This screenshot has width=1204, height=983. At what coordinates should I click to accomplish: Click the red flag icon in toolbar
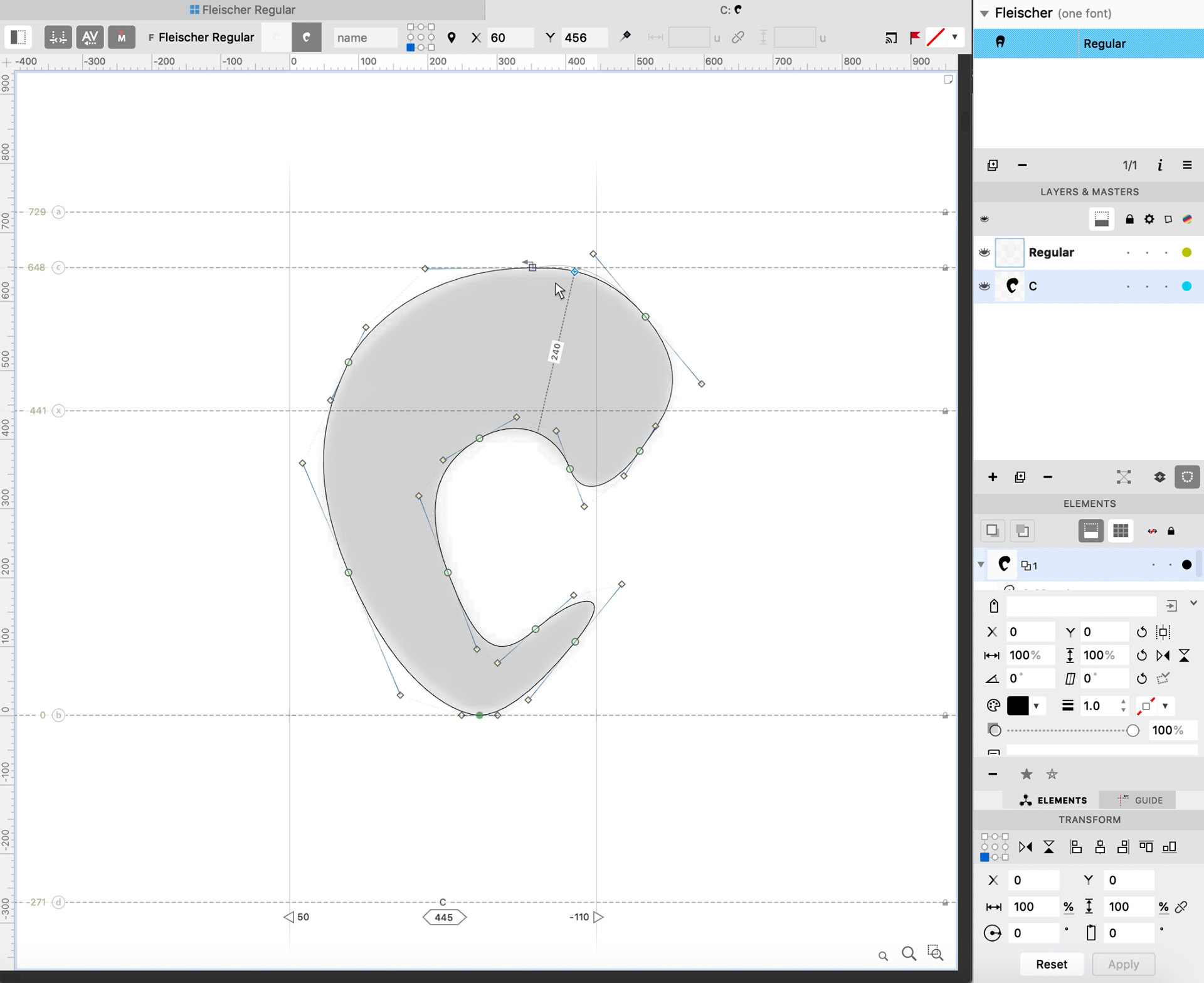point(915,37)
